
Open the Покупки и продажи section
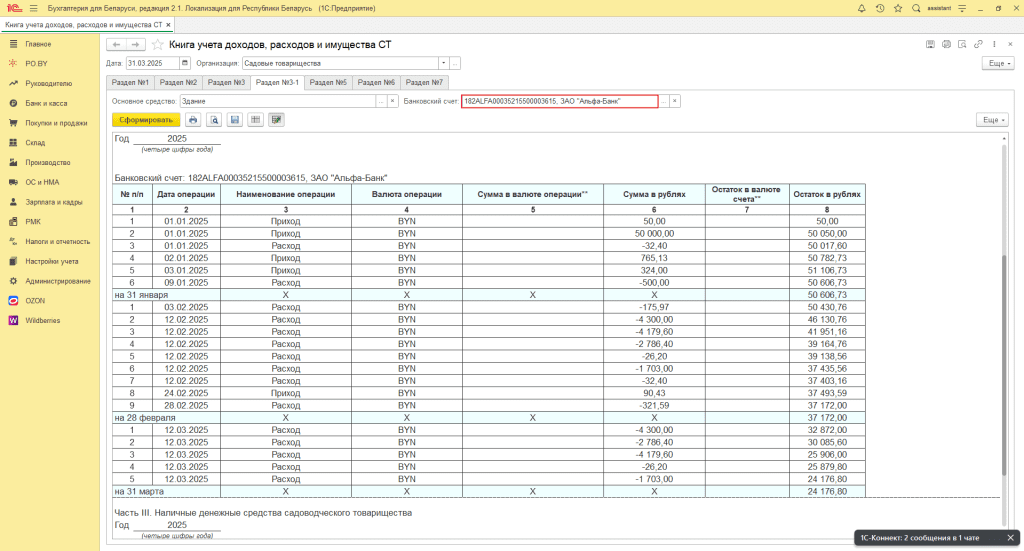[x=56, y=123]
